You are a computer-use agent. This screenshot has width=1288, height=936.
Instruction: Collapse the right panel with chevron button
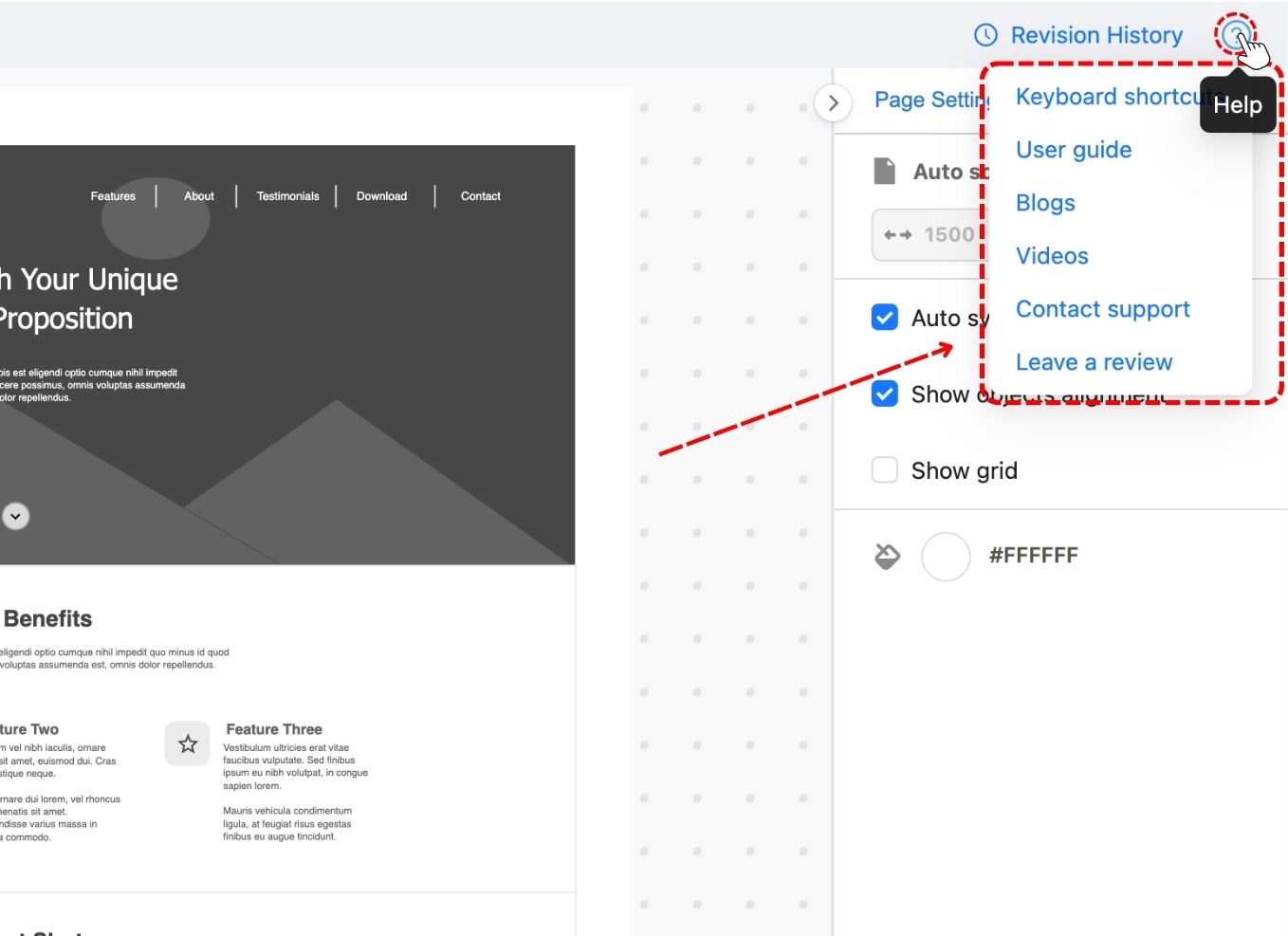click(x=833, y=102)
